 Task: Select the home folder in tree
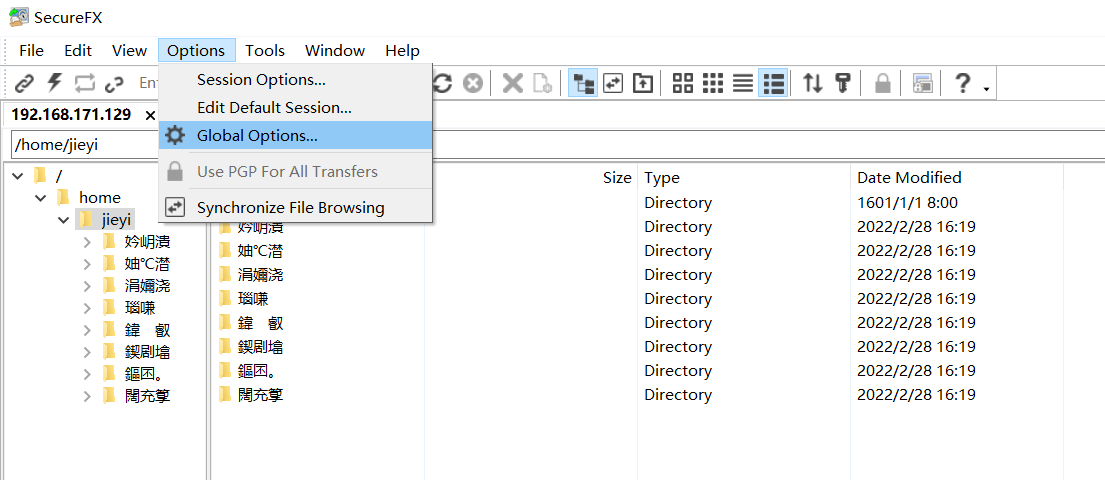click(x=99, y=198)
